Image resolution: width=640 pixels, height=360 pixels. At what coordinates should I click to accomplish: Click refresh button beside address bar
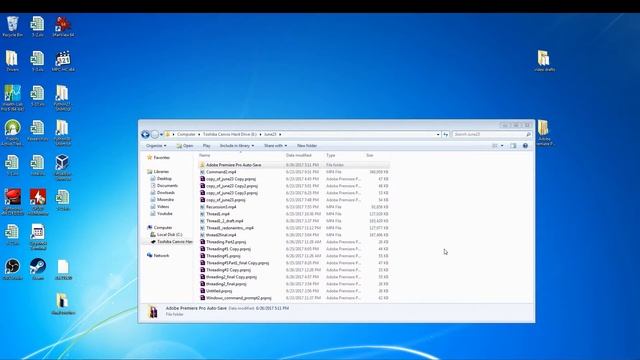coord(445,134)
